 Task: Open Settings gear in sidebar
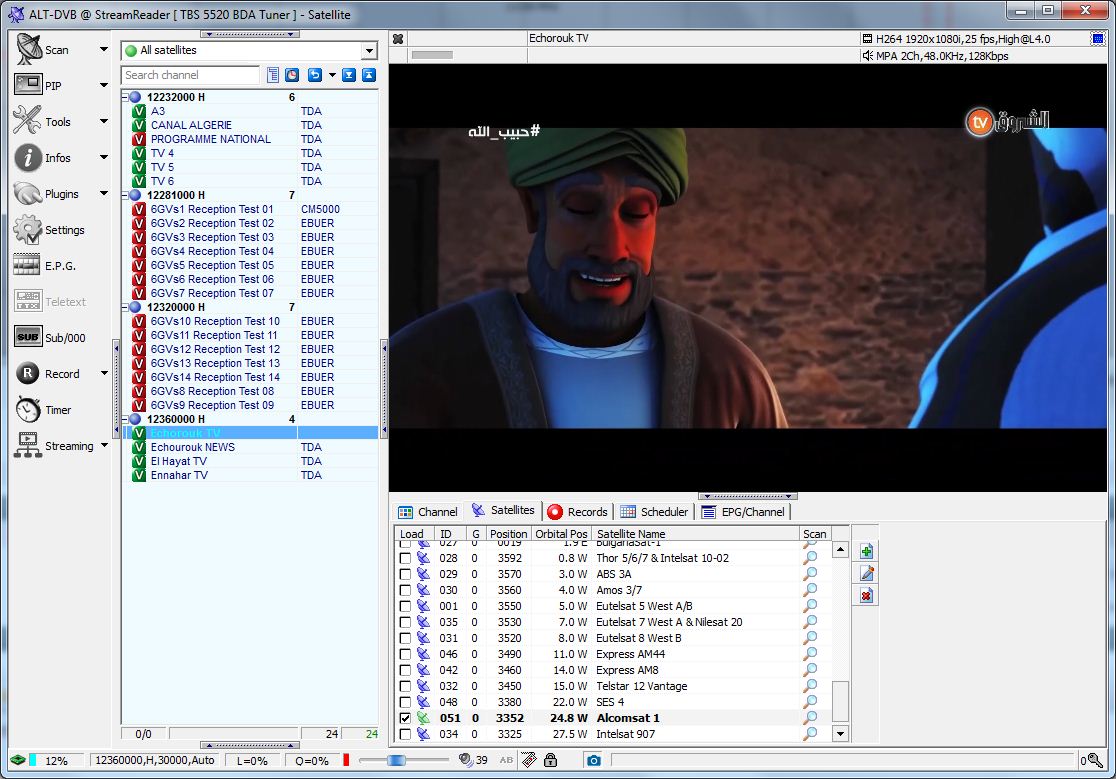pos(28,229)
